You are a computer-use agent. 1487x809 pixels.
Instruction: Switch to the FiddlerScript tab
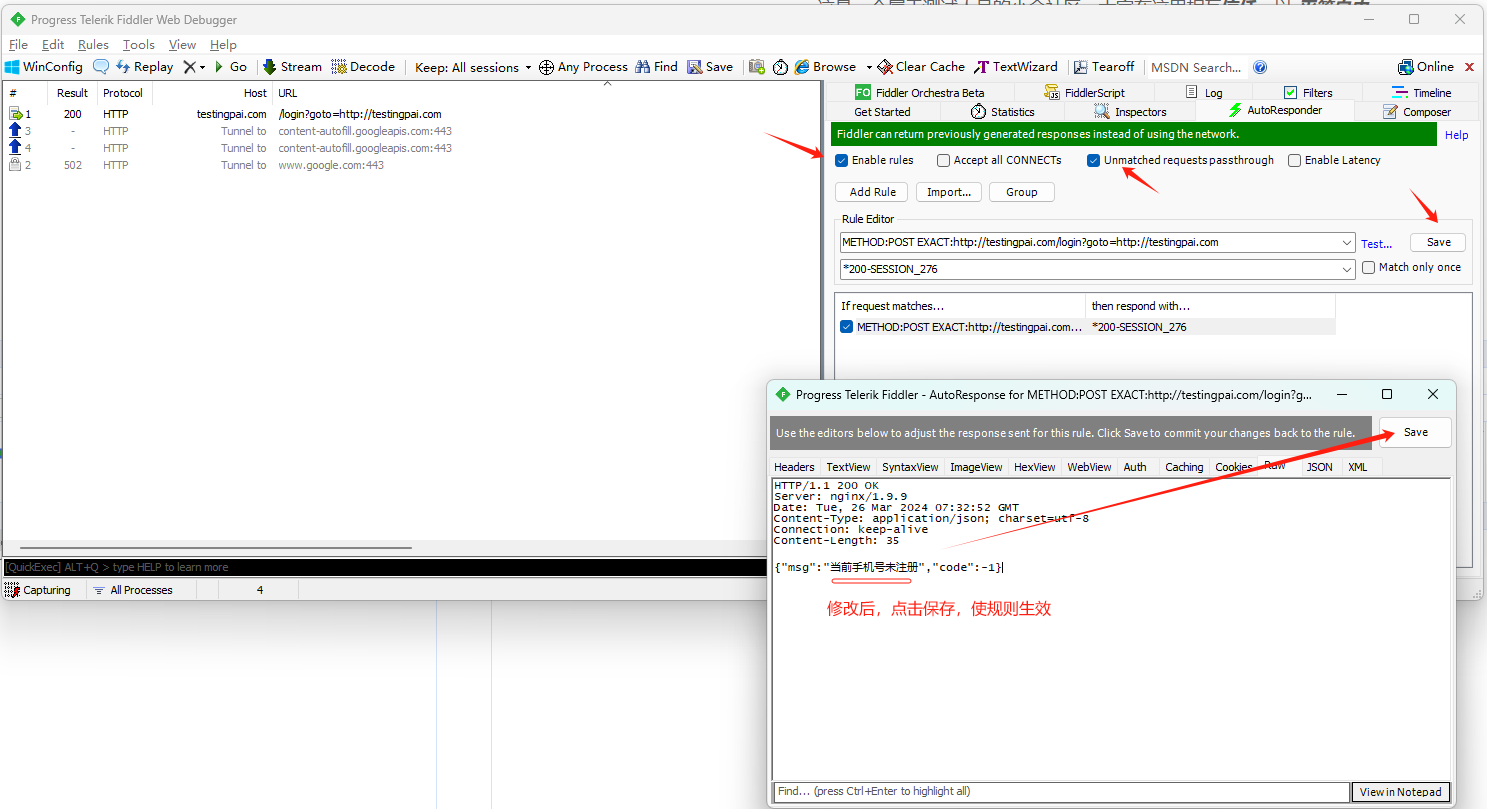tap(1084, 93)
